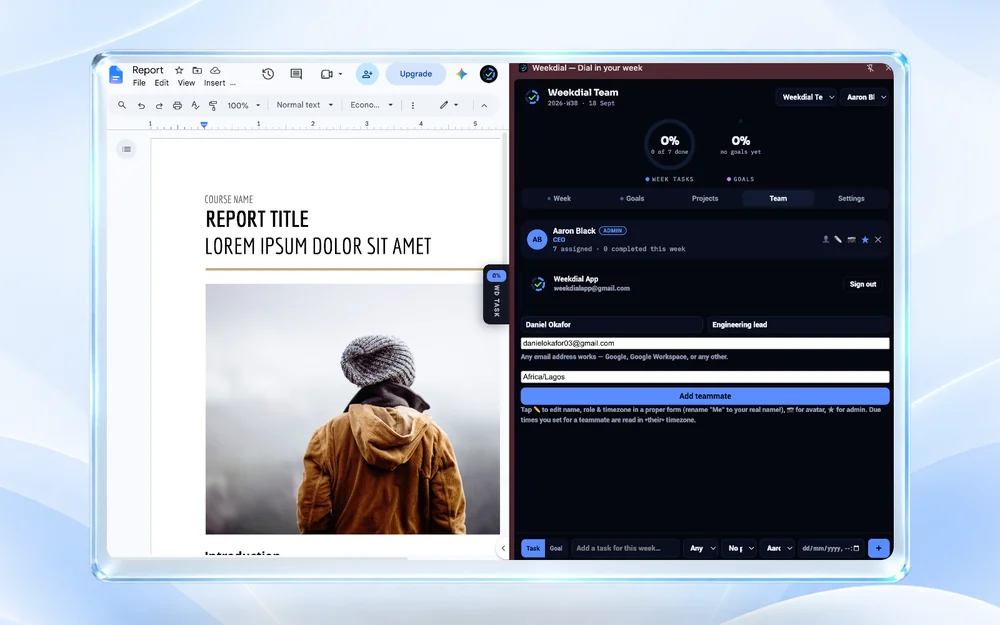This screenshot has height=625, width=1000.
Task: Open the No project dropdown
Action: 739,548
